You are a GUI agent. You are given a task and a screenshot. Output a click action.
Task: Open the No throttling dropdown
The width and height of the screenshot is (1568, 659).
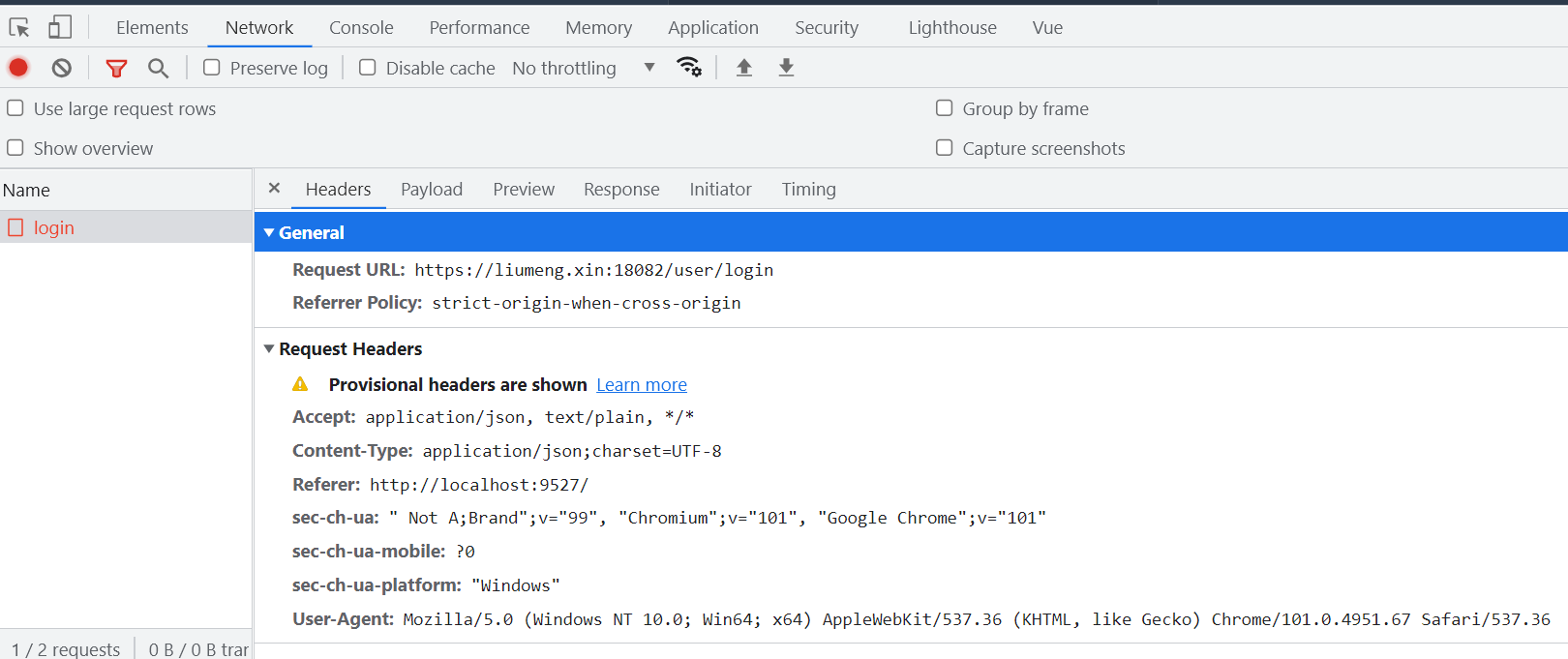click(584, 68)
